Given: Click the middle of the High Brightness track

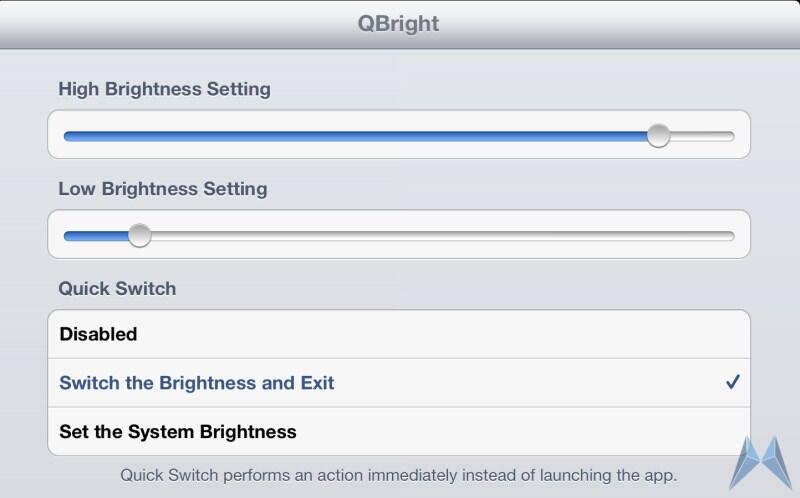Looking at the screenshot, I should point(399,136).
